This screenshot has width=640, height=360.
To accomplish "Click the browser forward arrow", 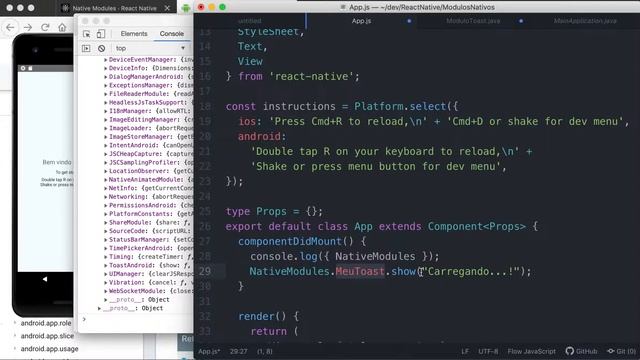I will tap(28, 27).
